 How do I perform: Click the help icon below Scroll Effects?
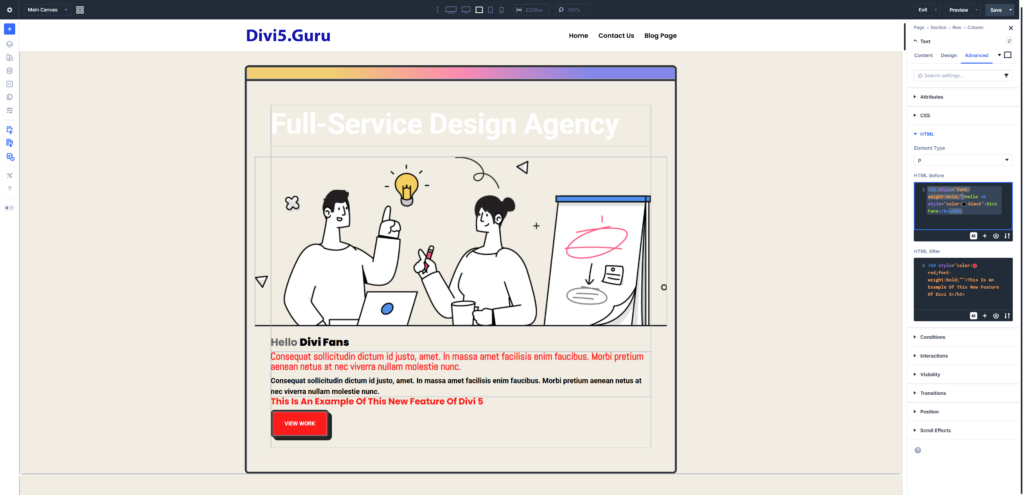pos(918,450)
